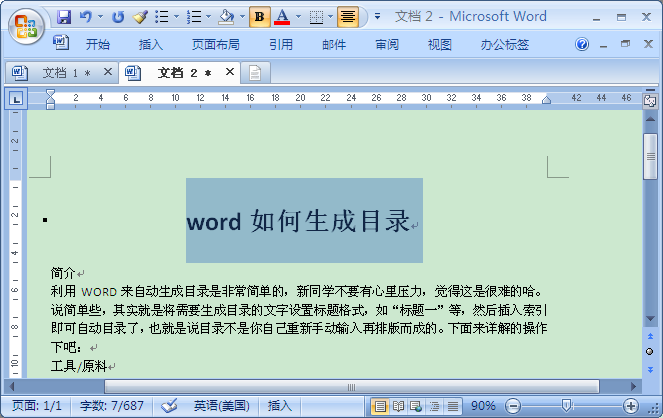Toggle 插入 insert mode in status bar

(279, 406)
